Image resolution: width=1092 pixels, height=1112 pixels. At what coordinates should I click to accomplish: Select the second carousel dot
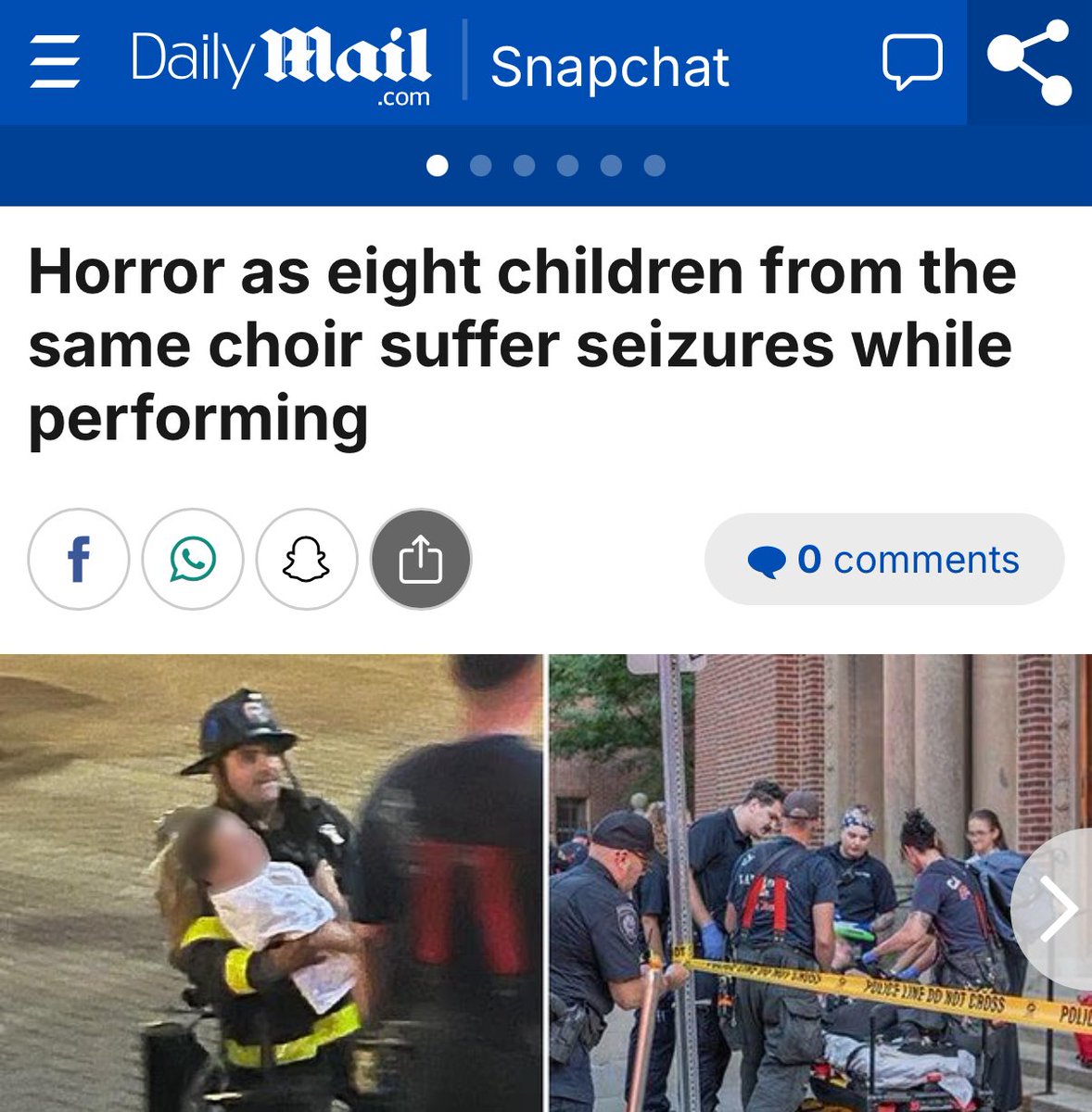tap(480, 166)
